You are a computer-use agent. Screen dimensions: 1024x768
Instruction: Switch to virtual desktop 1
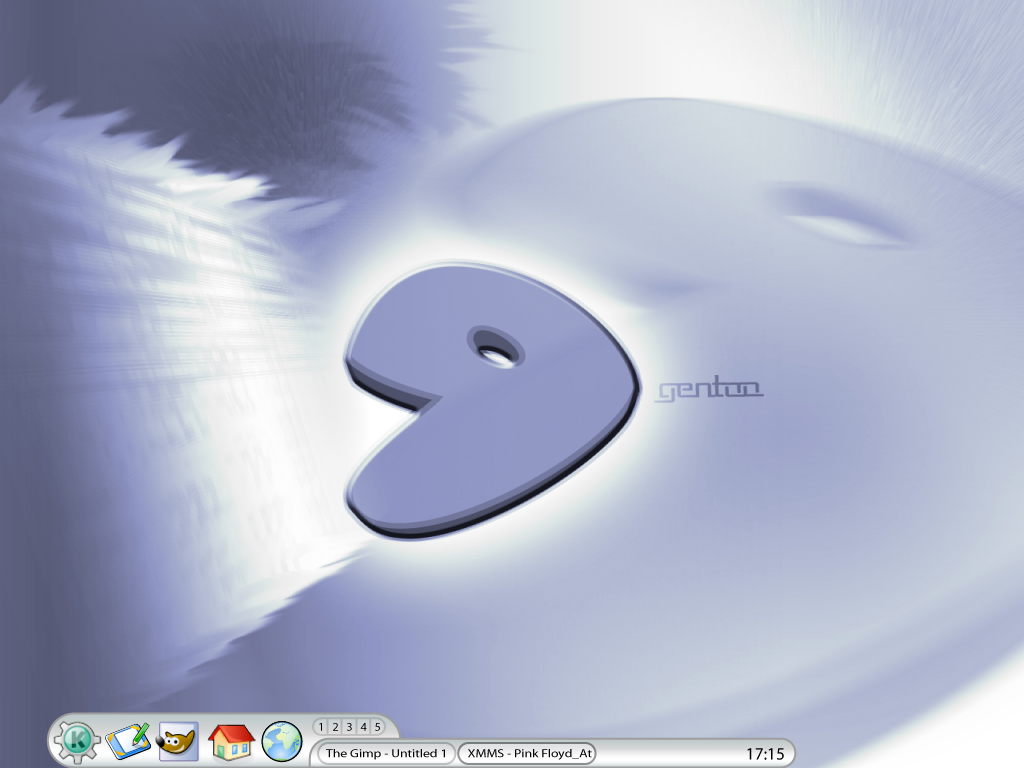(x=321, y=727)
